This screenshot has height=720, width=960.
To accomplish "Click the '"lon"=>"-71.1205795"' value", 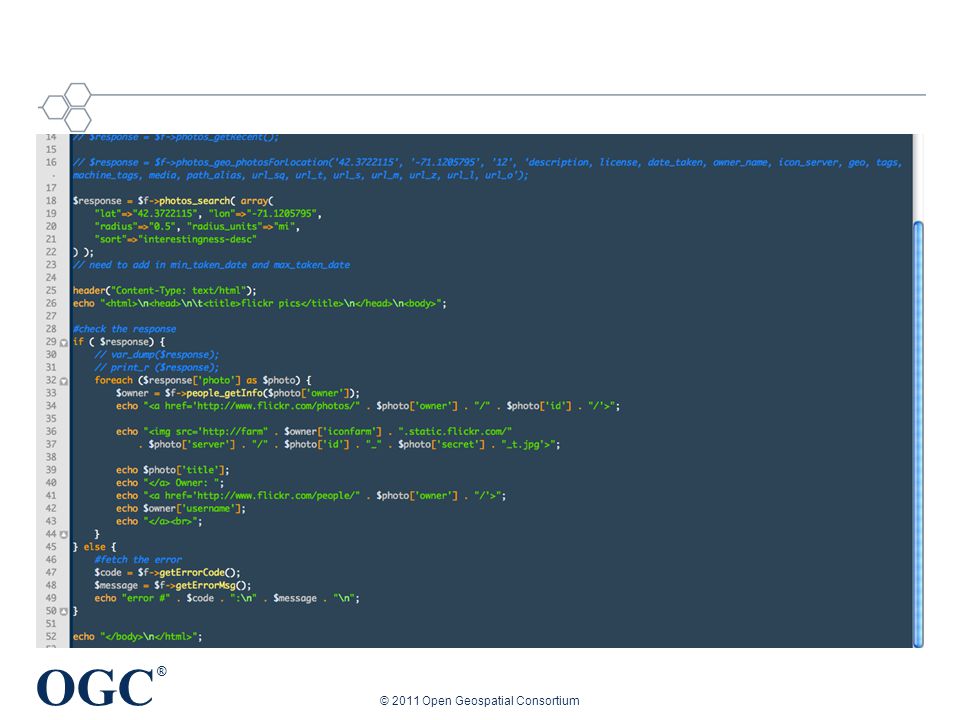I will (x=264, y=214).
